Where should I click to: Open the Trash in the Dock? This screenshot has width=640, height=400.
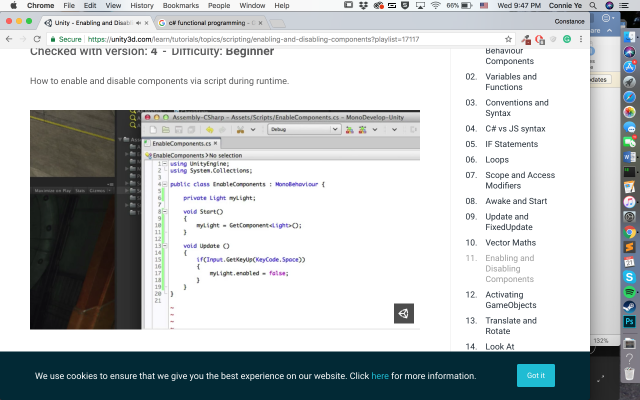click(x=629, y=373)
